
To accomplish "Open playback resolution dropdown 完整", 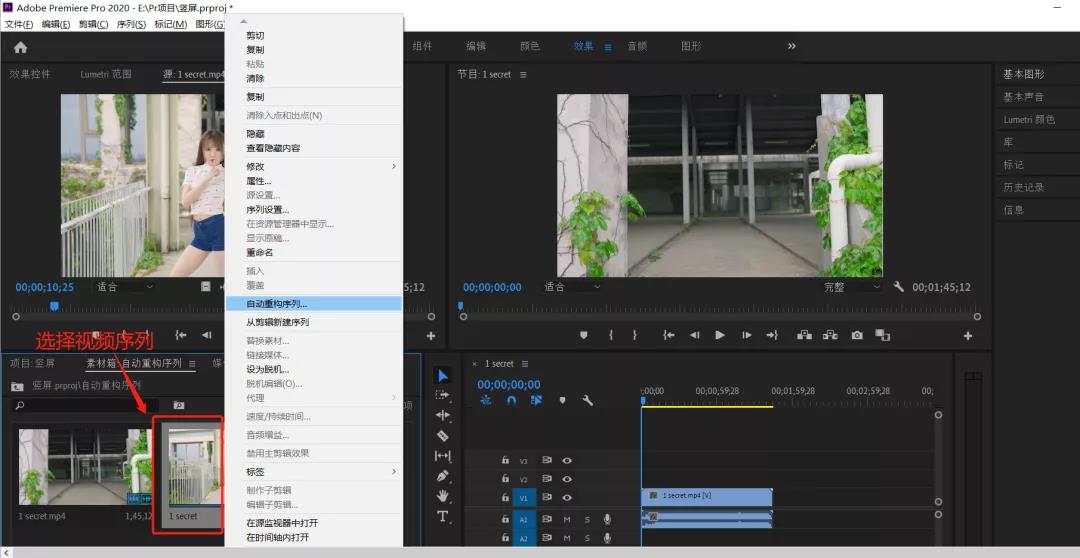I will 853,287.
